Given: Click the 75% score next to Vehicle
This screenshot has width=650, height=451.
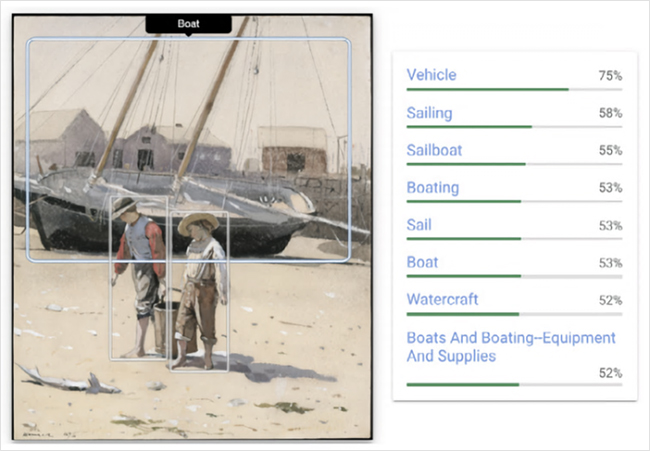Looking at the screenshot, I should pos(610,75).
